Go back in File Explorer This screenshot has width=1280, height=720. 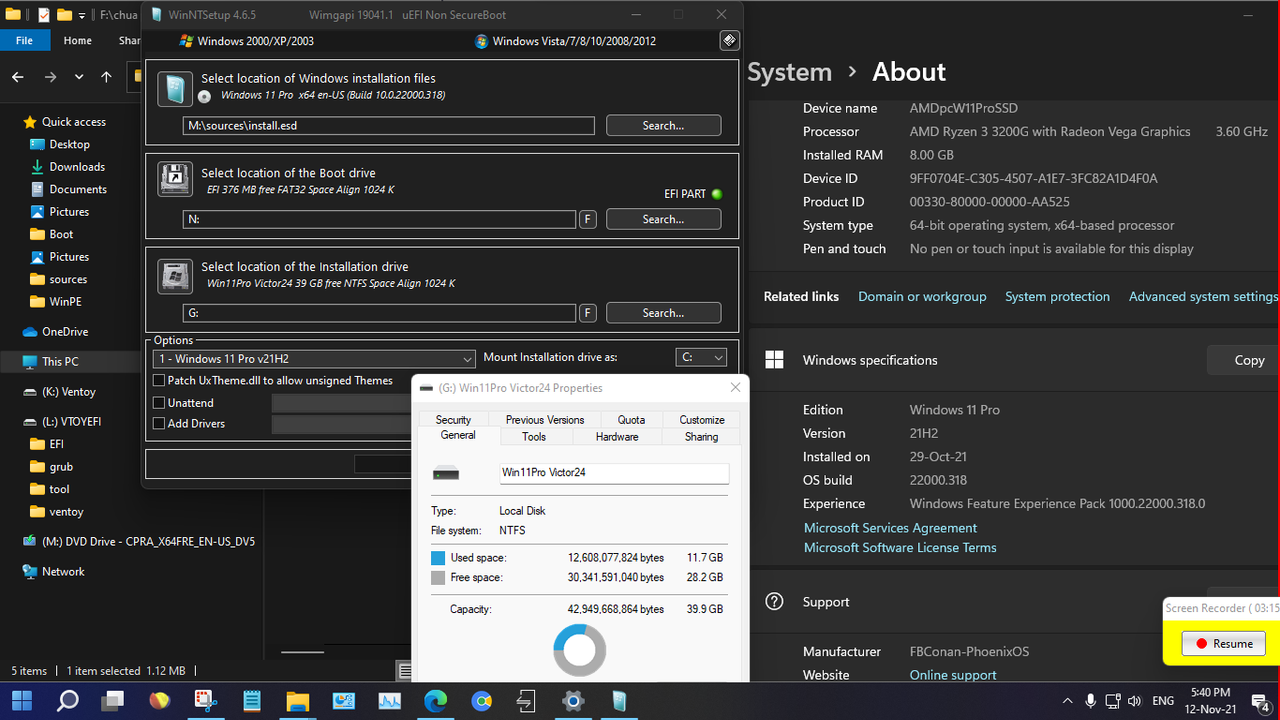pos(18,77)
